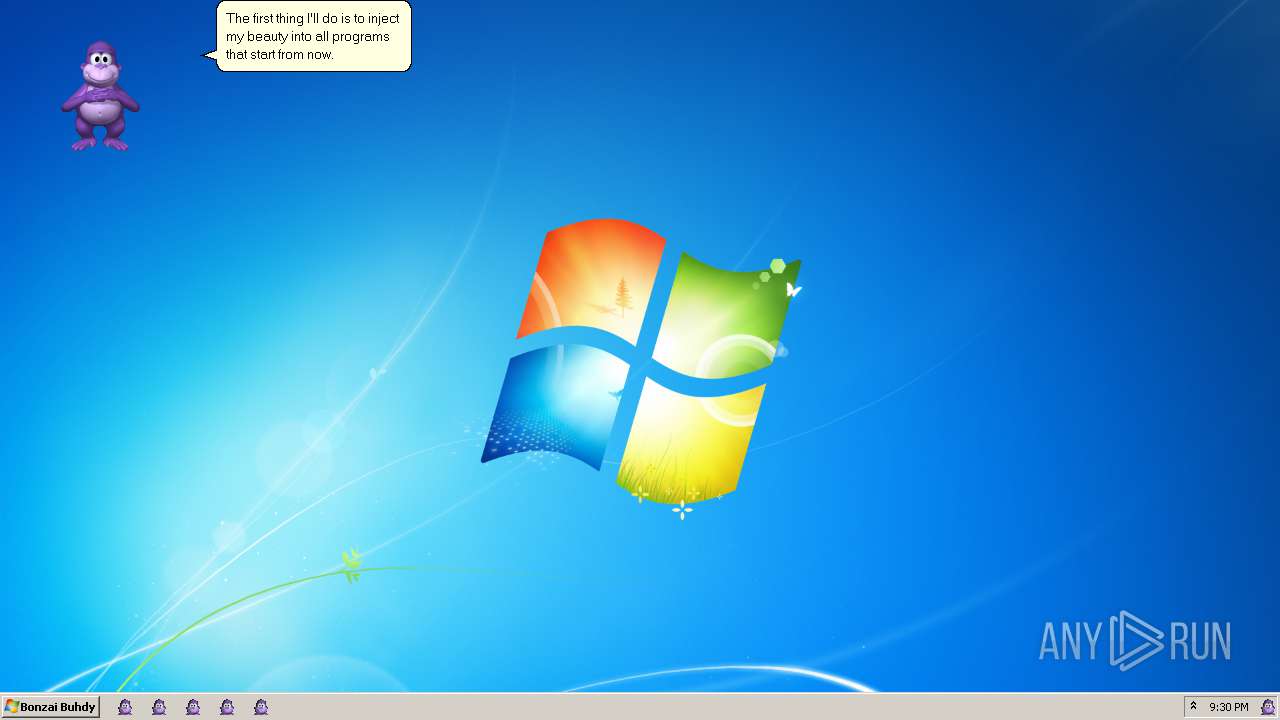Screen dimensions: 1280x720
Task: Click Bonzi's speech bubble about injecting beauty
Action: (x=313, y=37)
